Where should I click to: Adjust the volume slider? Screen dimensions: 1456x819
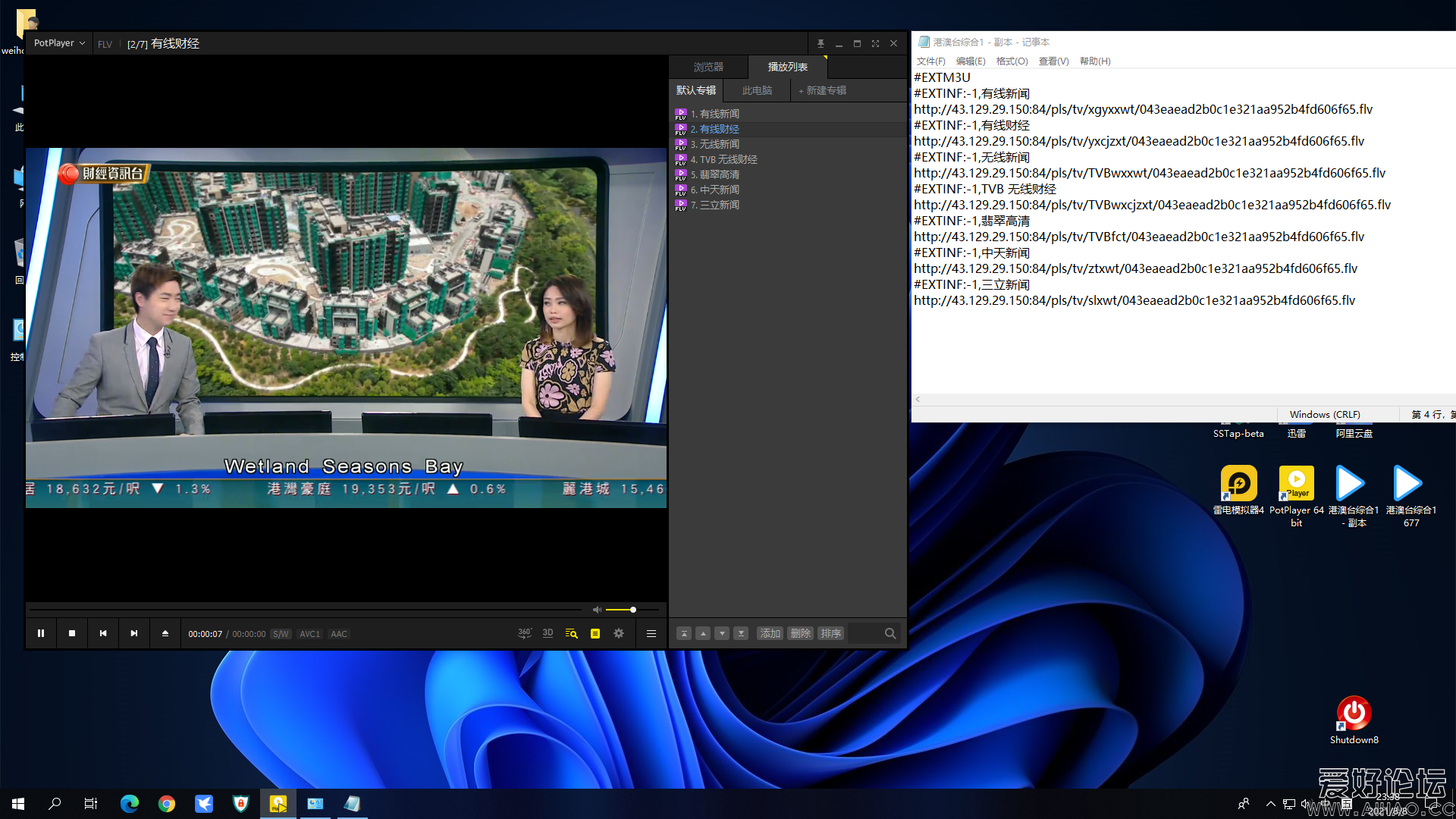[x=632, y=610]
